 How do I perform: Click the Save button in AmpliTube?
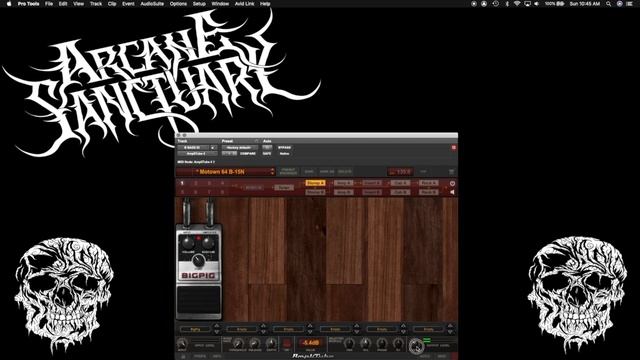[x=309, y=172]
